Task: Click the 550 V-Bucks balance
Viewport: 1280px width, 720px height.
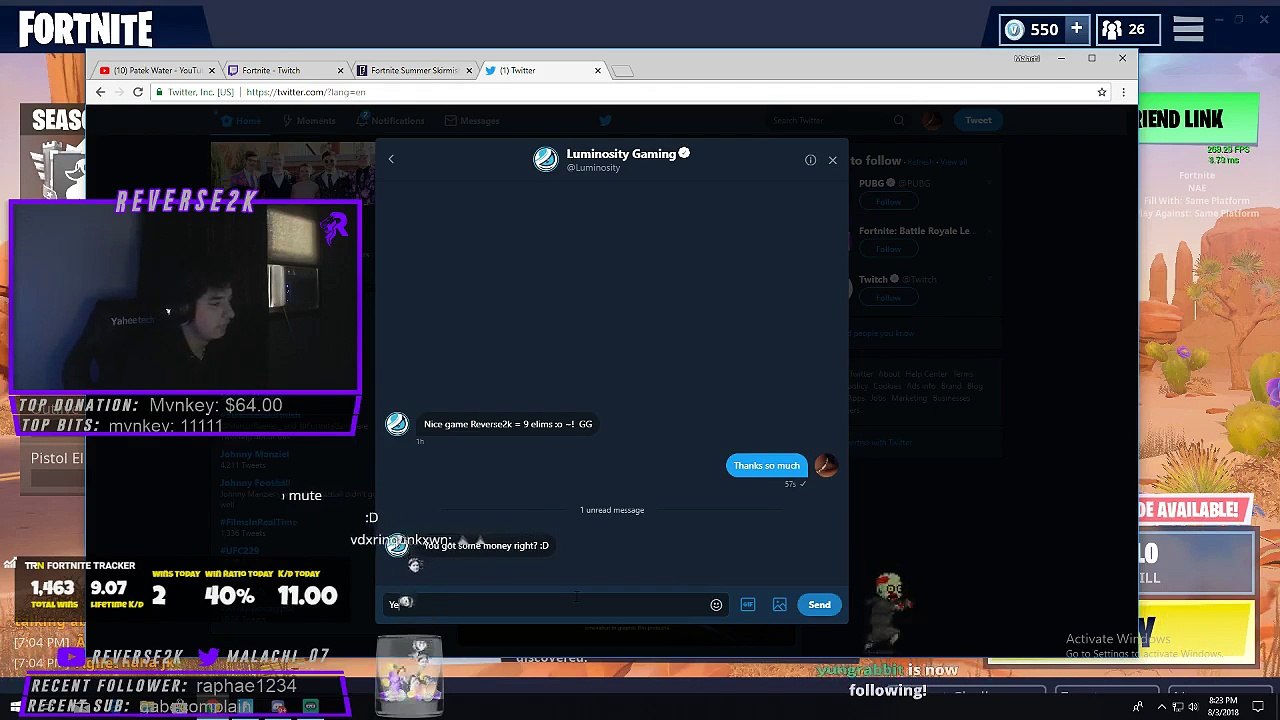Action: coord(1033,30)
